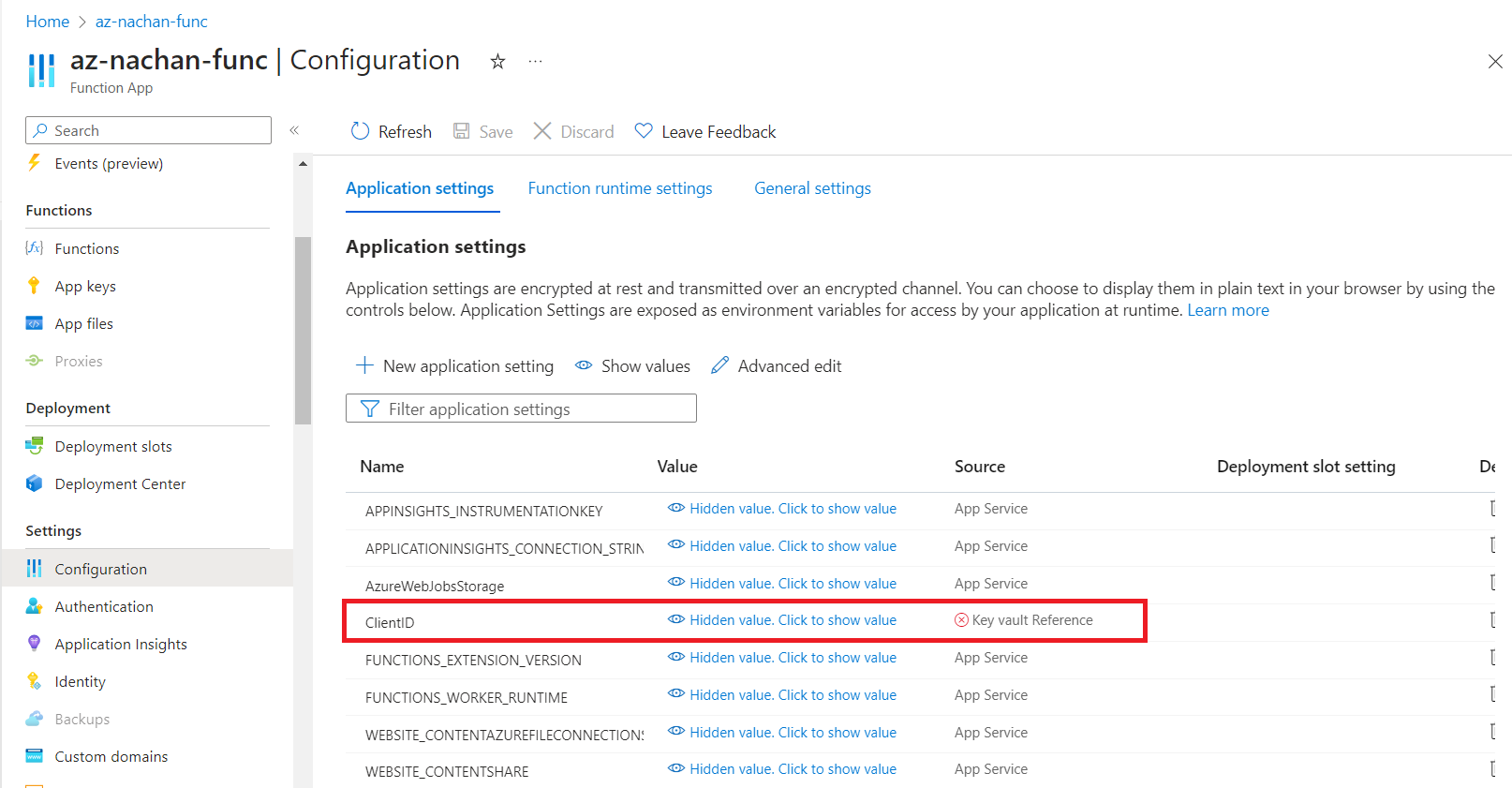The image size is (1512, 788).
Task: Open App keys in sidebar
Action: [85, 287]
